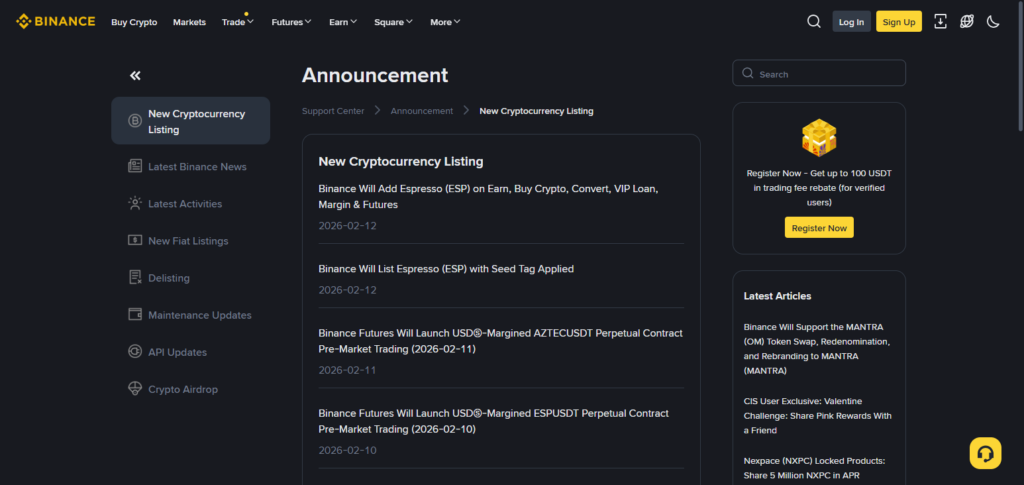Click the Maintenance Updates wallet icon
Image resolution: width=1024 pixels, height=485 pixels.
point(135,315)
